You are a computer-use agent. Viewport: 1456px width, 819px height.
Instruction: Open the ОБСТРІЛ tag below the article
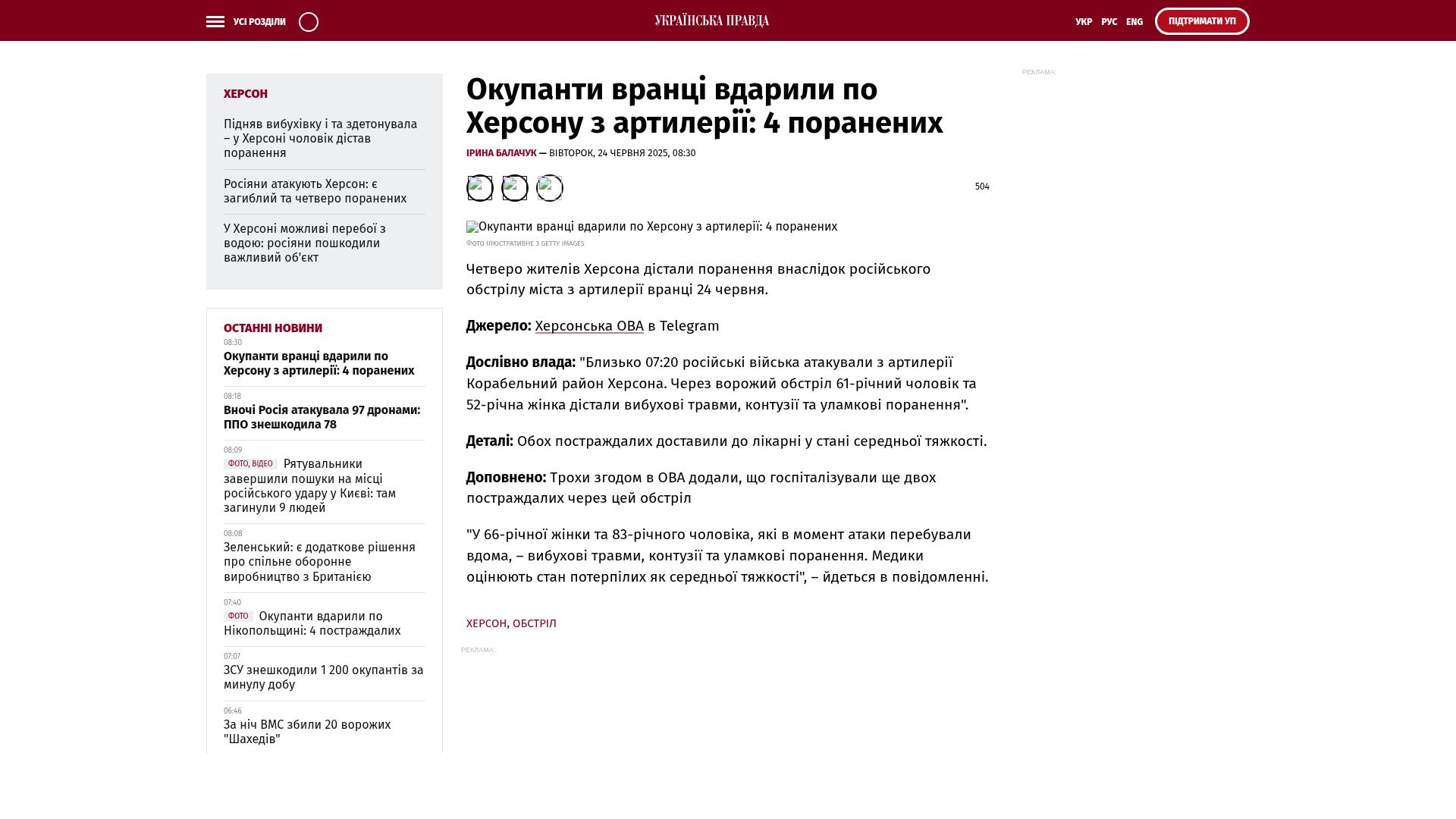coord(534,623)
